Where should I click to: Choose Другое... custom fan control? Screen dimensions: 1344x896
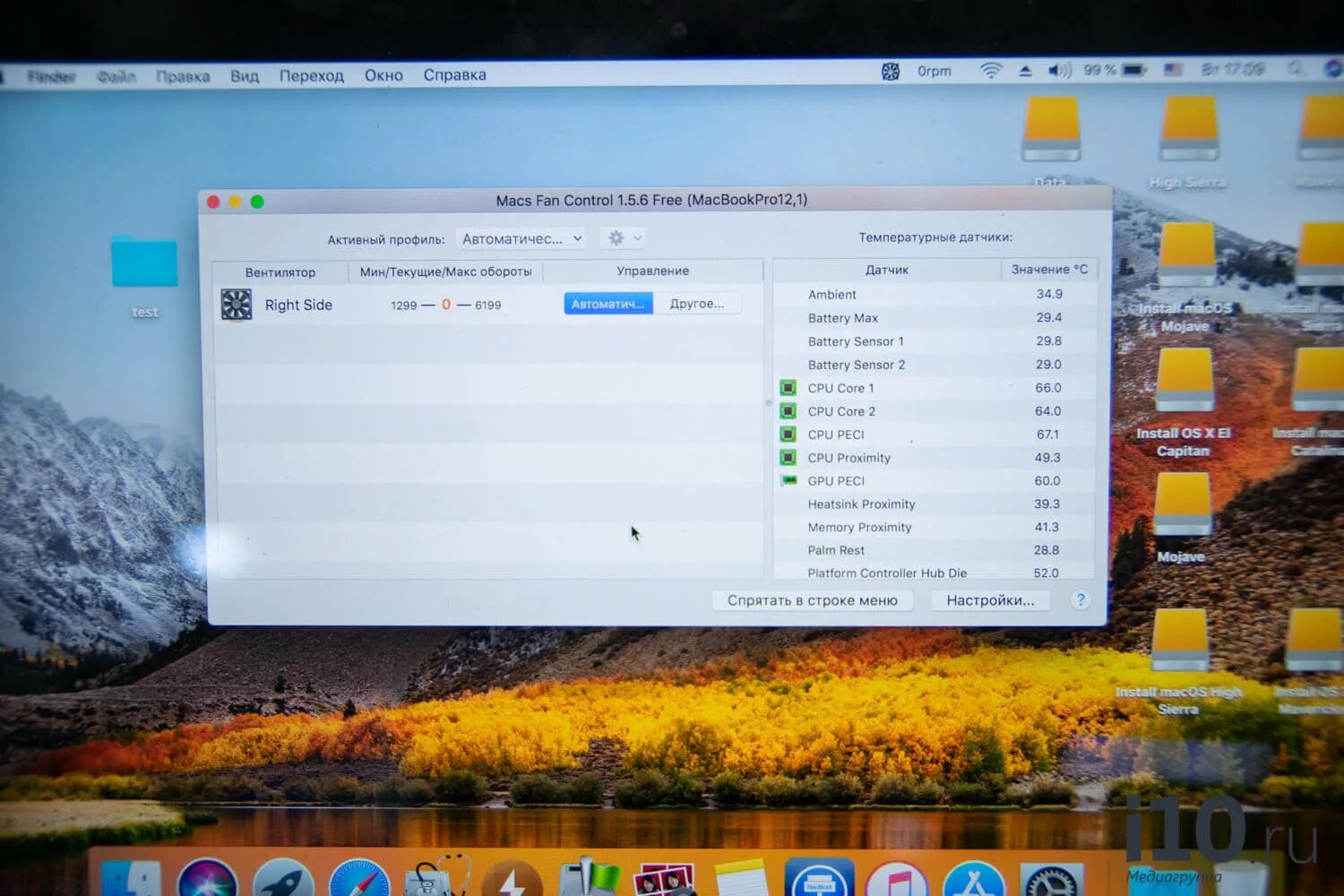pyautogui.click(x=697, y=304)
